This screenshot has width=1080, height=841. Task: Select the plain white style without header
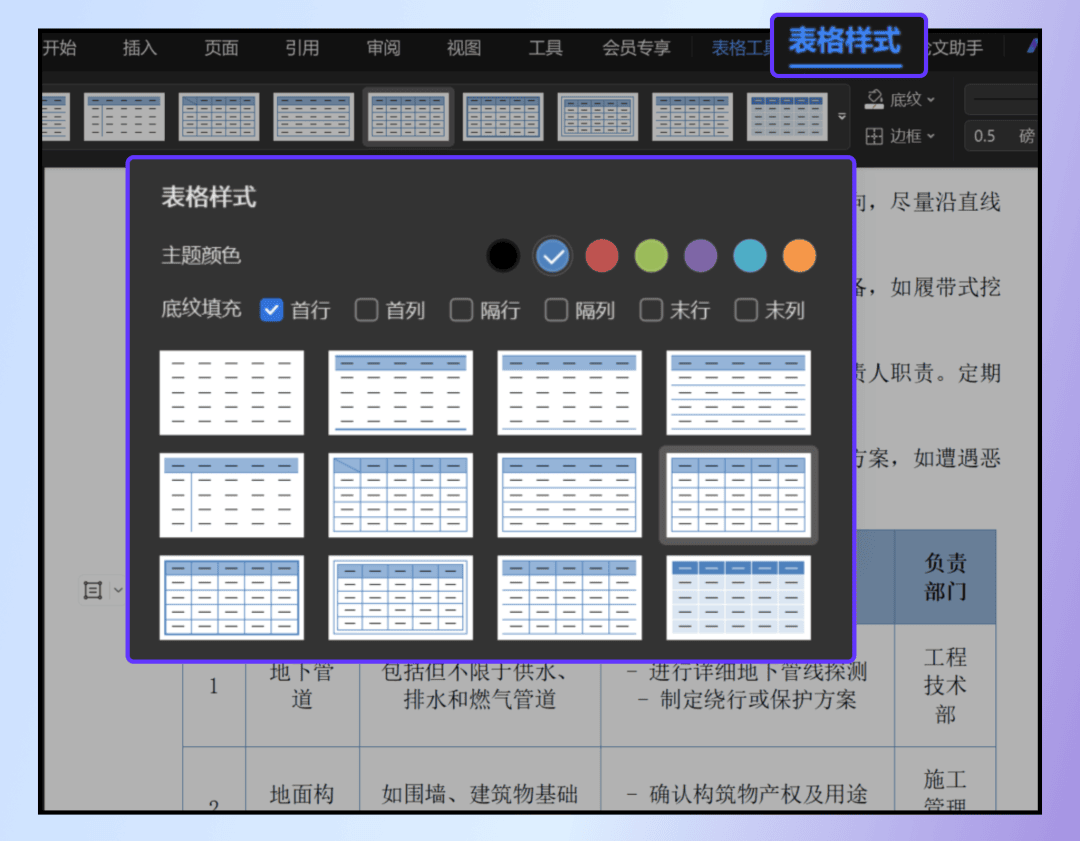tap(231, 393)
